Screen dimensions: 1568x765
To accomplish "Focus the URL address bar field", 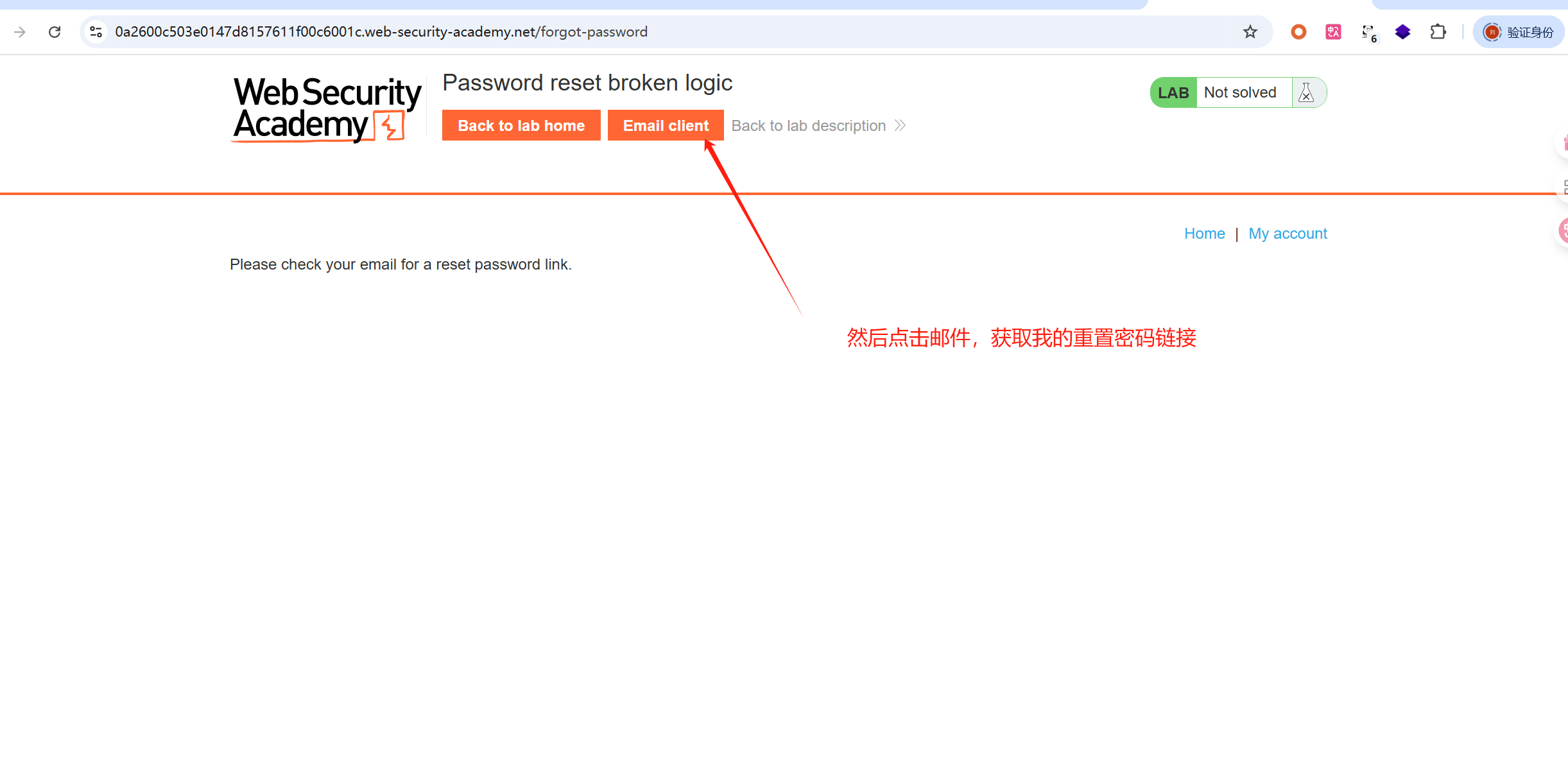I will tap(668, 31).
